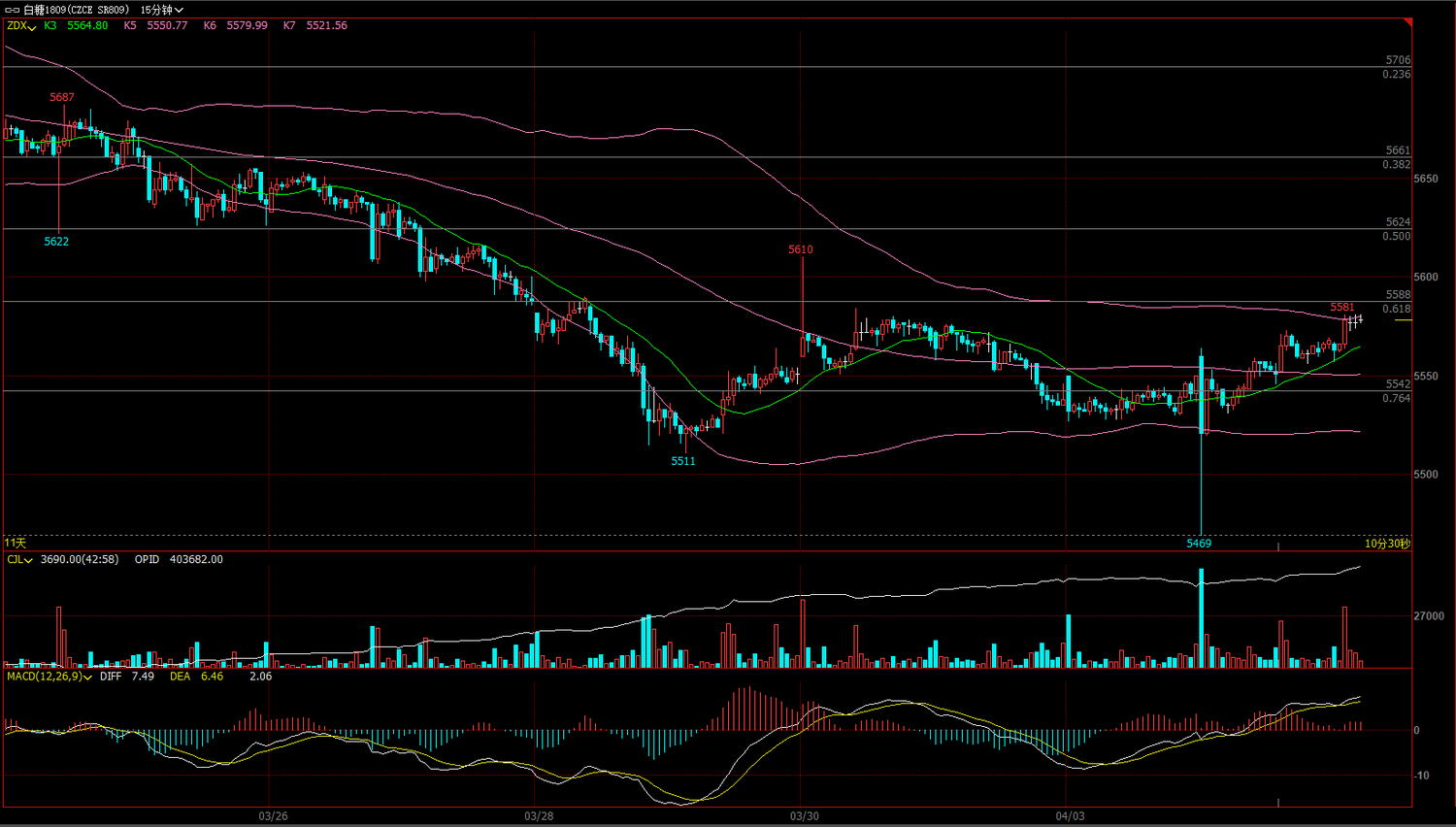Screen dimensions: 1456x827
Task: Click the 04/03 date marker
Action: click(x=1070, y=816)
